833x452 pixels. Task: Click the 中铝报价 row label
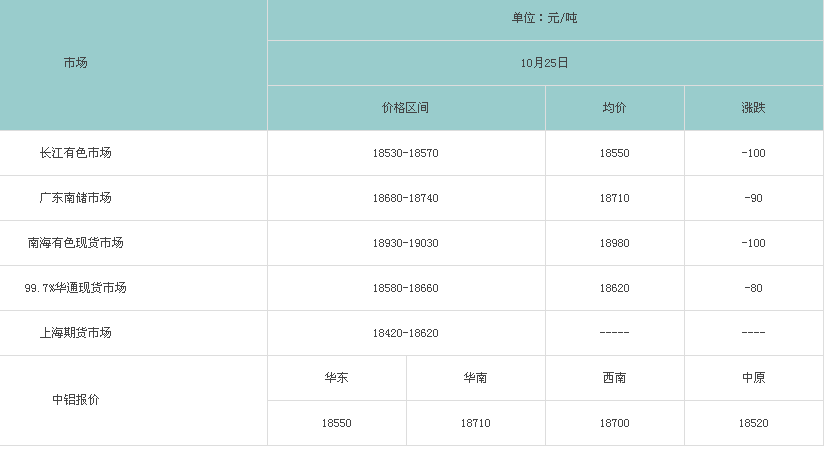click(x=75, y=400)
